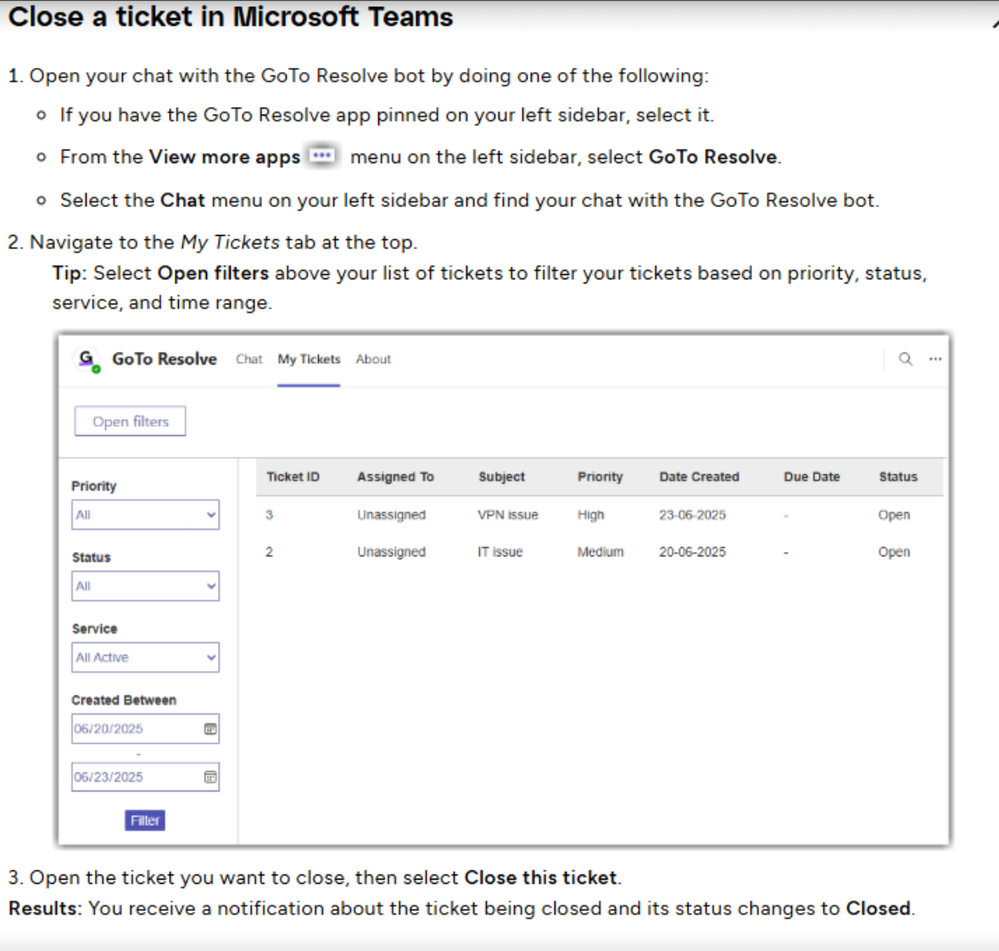999x951 pixels.
Task: Click Unassigned in the IT issue row
Action: (391, 552)
